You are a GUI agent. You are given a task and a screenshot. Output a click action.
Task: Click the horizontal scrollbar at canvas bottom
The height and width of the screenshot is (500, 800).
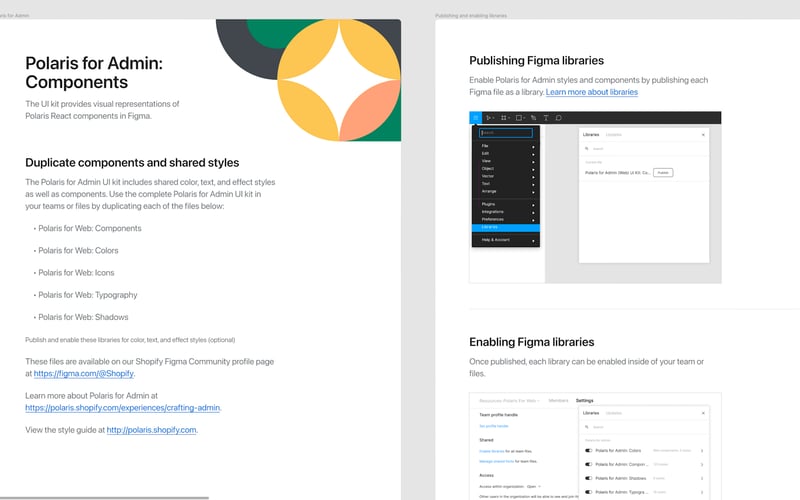104,497
